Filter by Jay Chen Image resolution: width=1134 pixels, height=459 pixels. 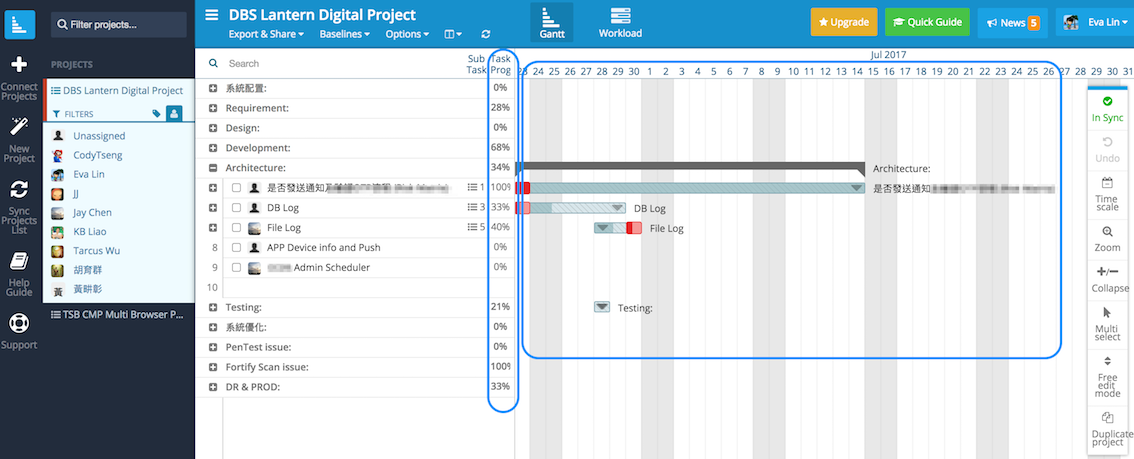coord(93,213)
